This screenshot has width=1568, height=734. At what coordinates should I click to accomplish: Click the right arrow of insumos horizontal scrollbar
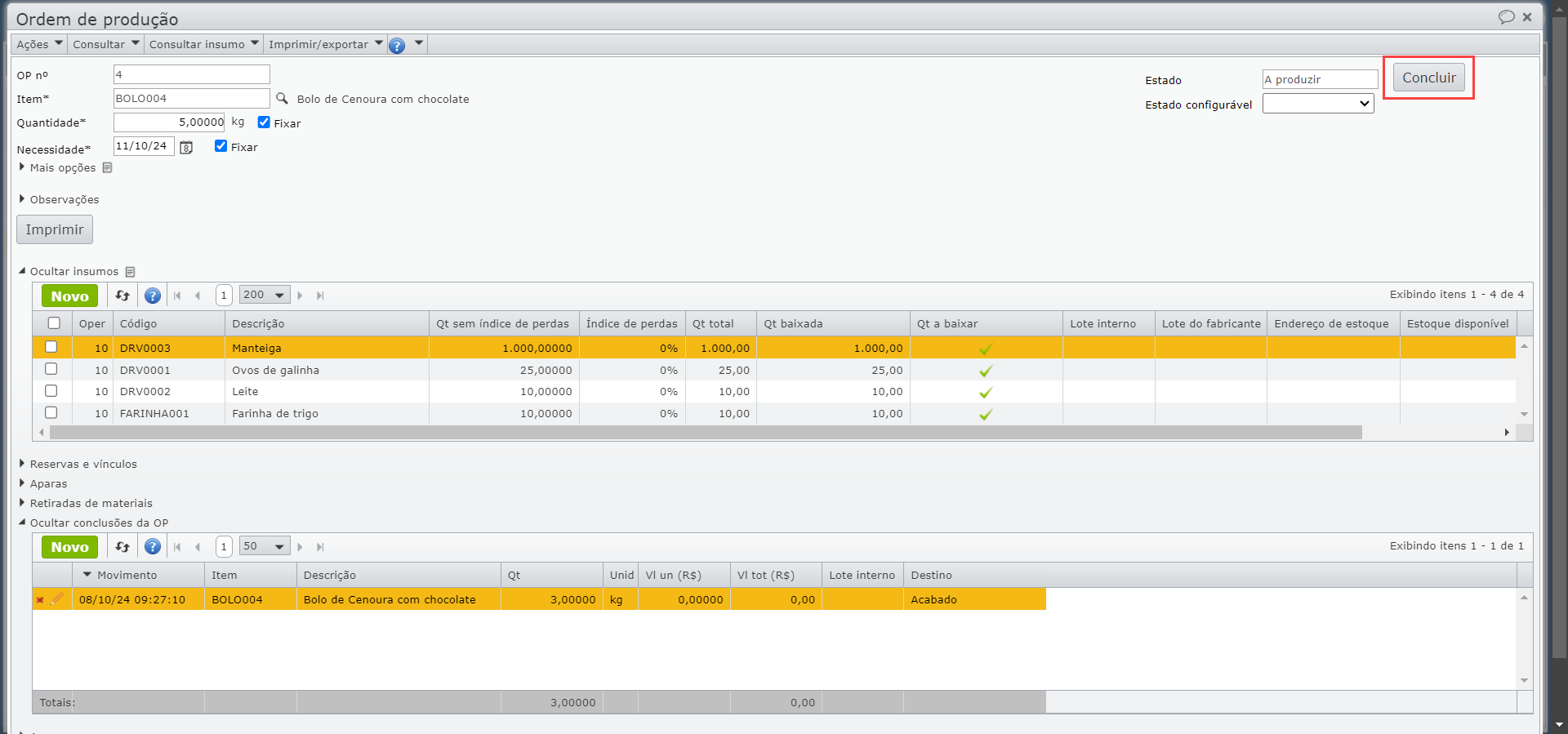tap(1507, 432)
